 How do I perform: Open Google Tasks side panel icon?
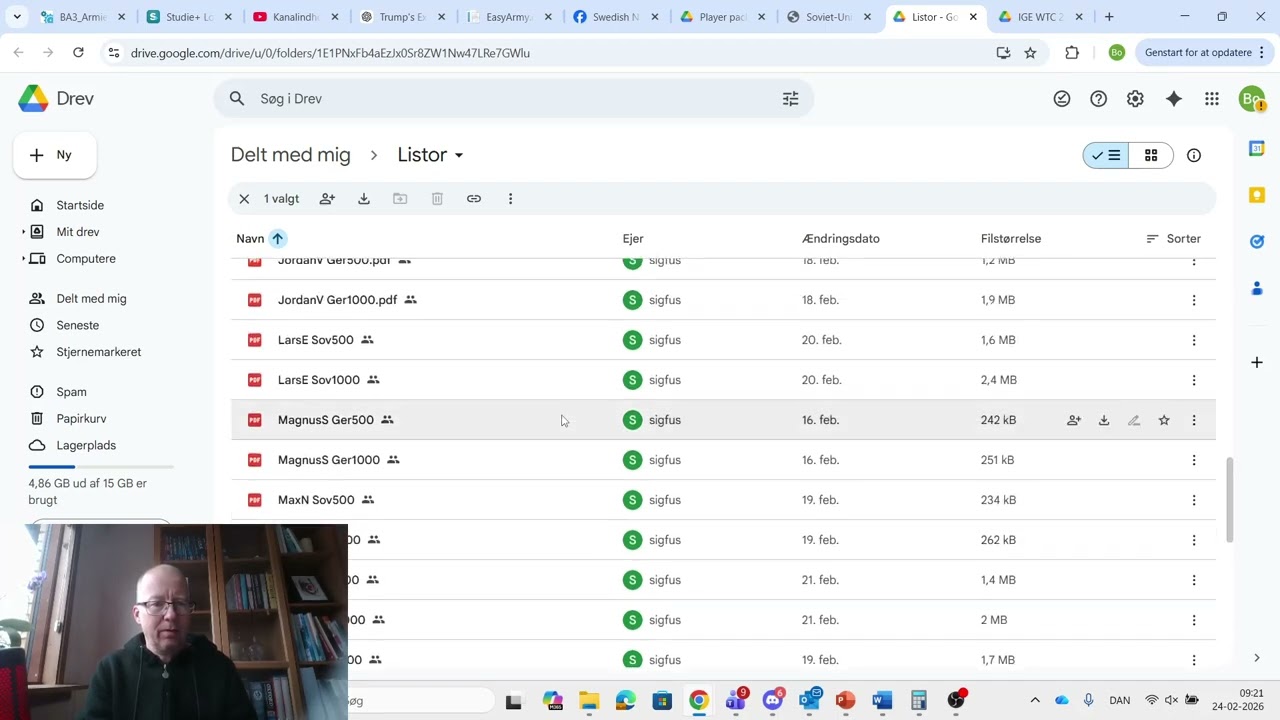[1257, 241]
